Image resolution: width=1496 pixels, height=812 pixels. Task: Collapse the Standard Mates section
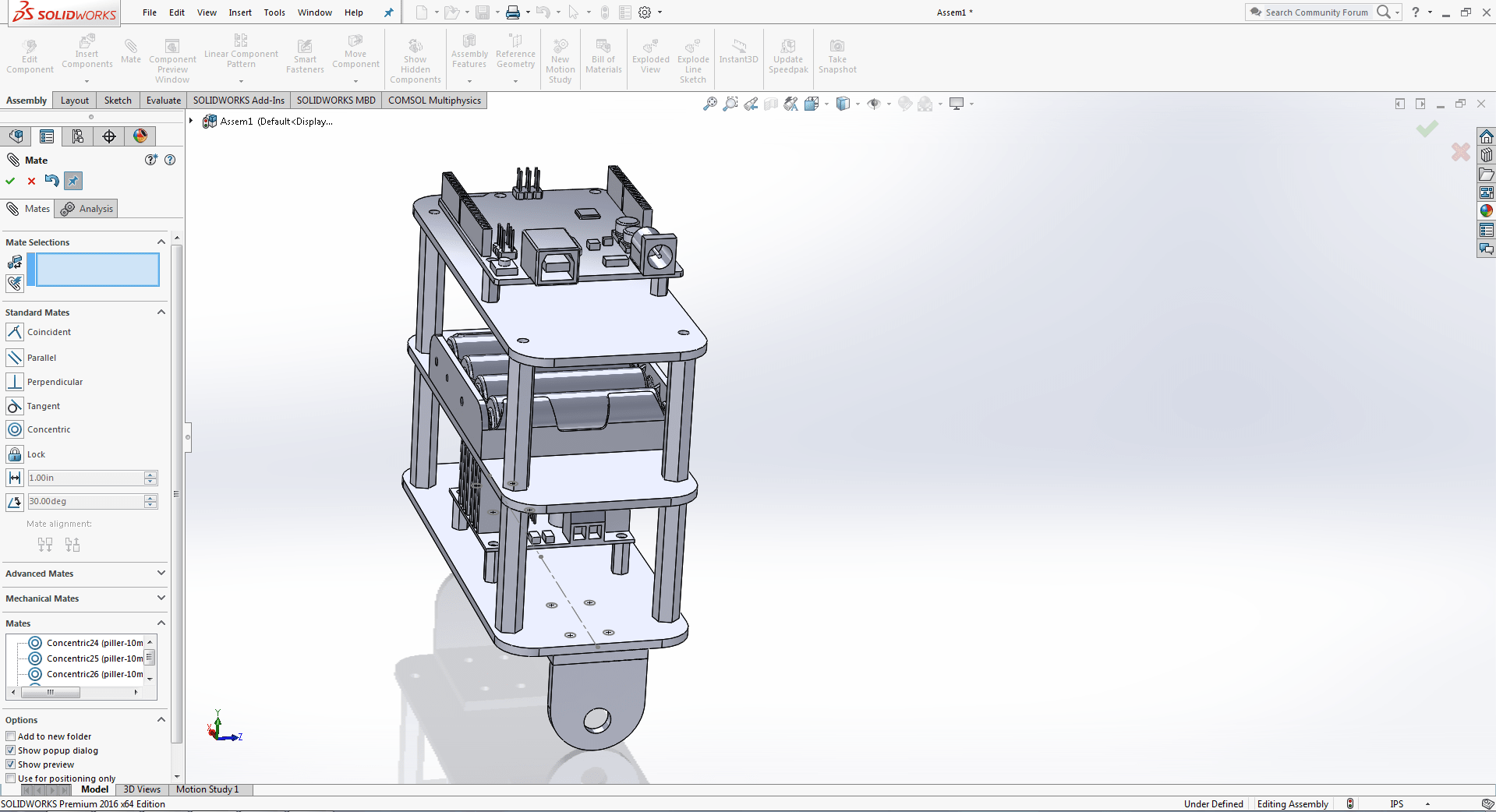pyautogui.click(x=161, y=312)
